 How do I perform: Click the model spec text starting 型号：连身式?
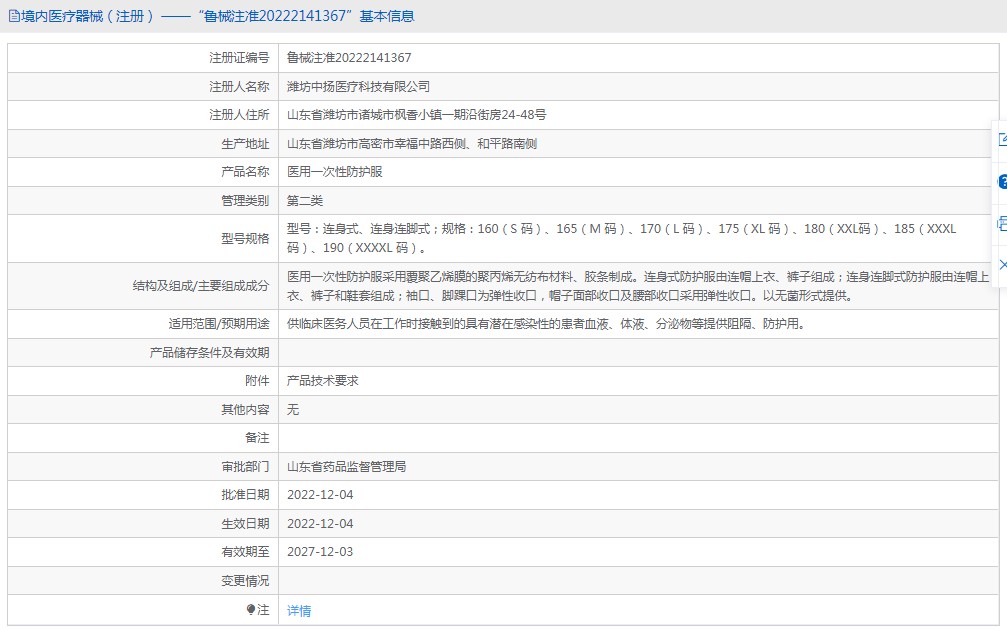[x=622, y=238]
